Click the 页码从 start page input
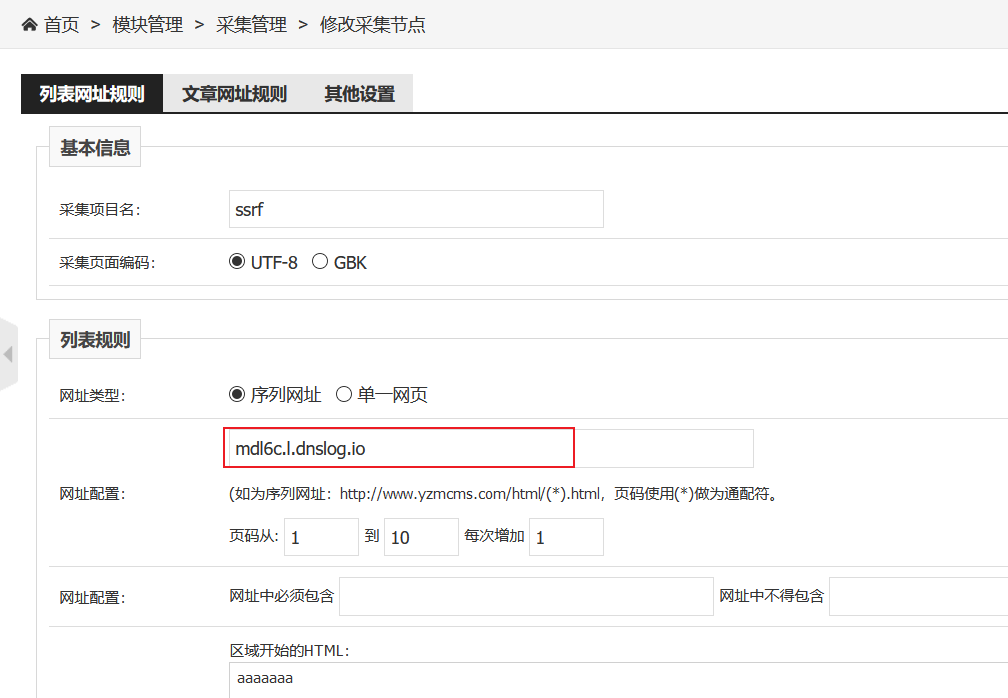The height and width of the screenshot is (698, 1008). click(321, 537)
